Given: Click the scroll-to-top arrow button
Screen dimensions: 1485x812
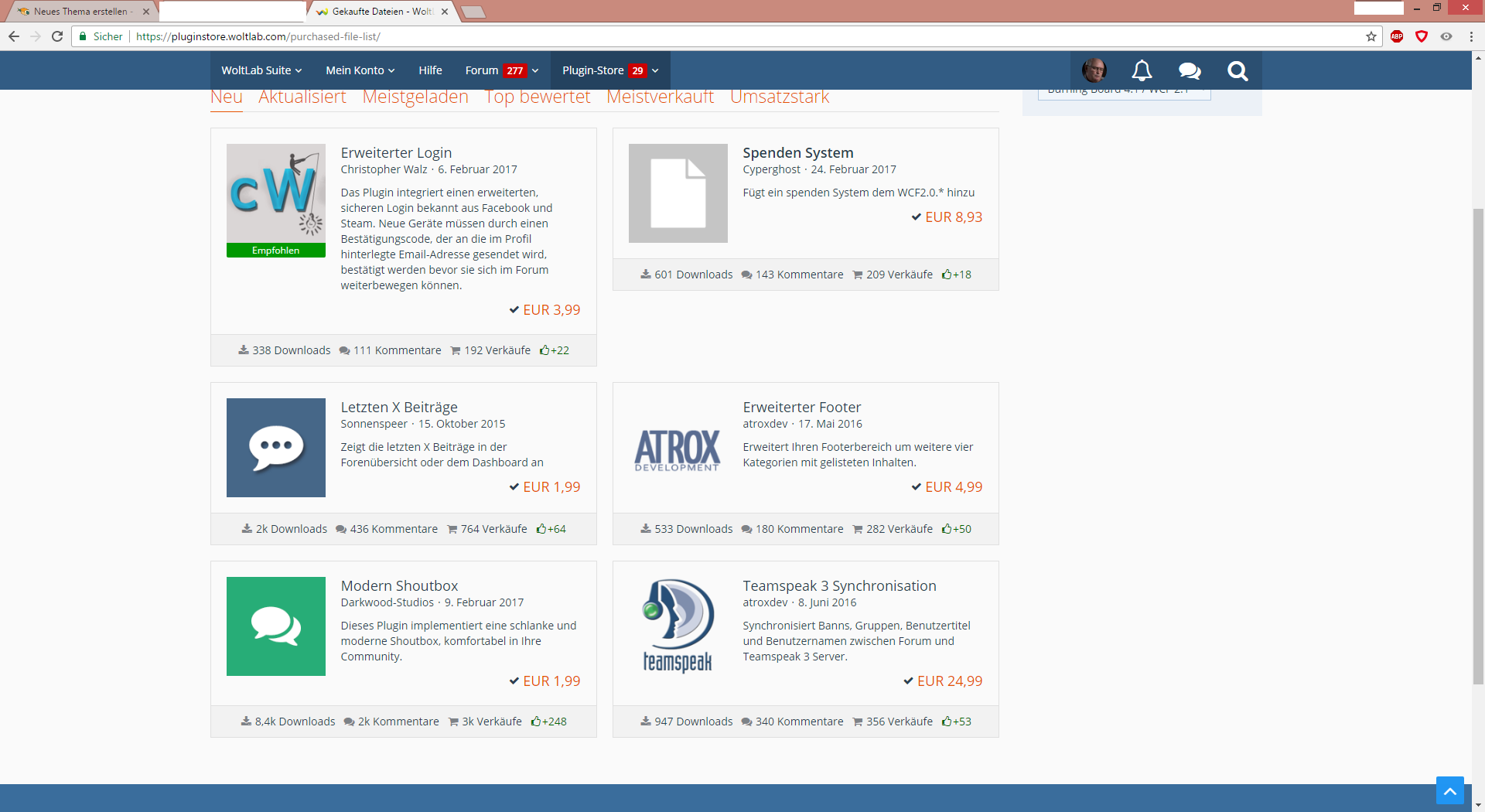Looking at the screenshot, I should 1449,790.
